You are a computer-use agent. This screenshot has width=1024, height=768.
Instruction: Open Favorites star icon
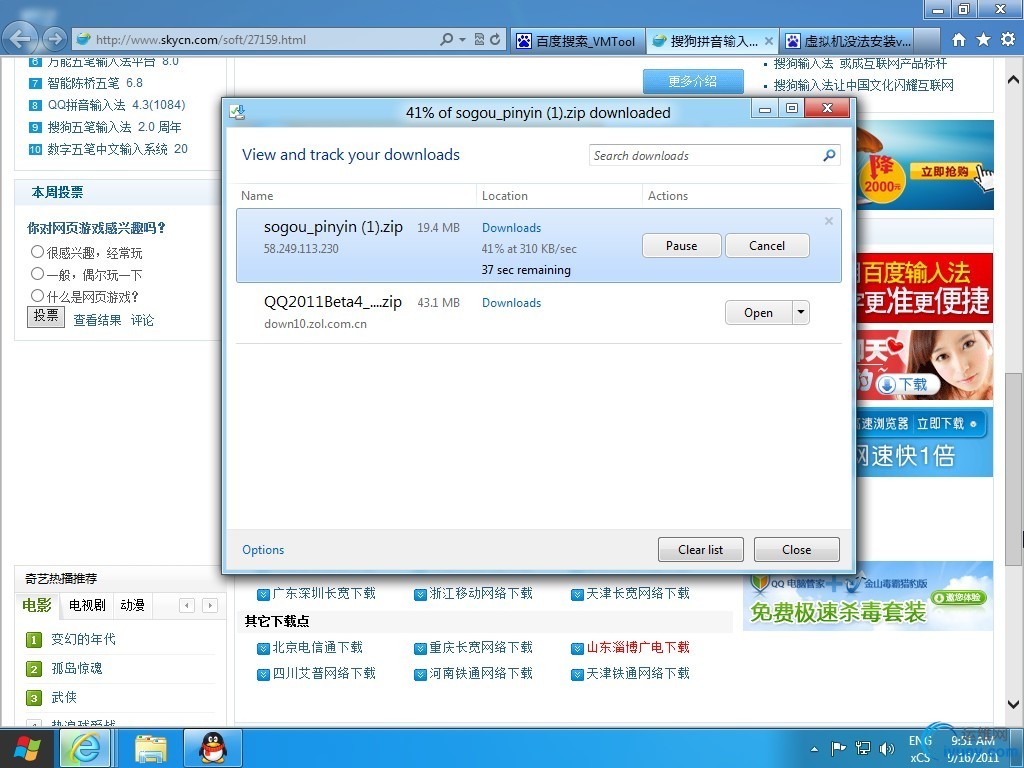coord(983,40)
